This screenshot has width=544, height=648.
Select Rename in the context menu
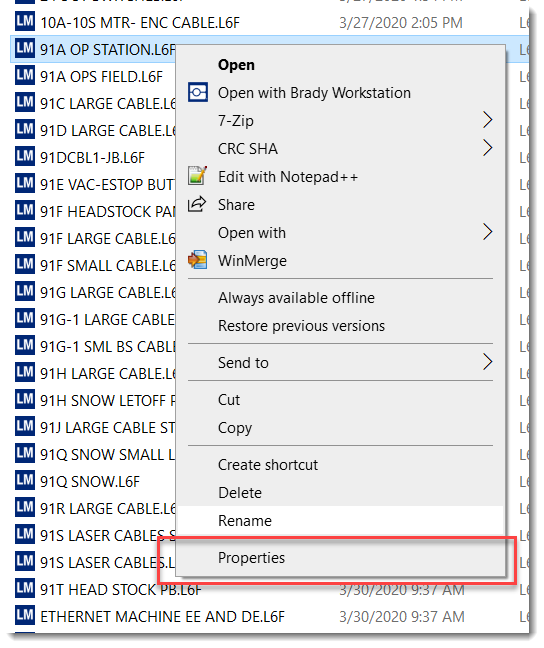(x=245, y=521)
